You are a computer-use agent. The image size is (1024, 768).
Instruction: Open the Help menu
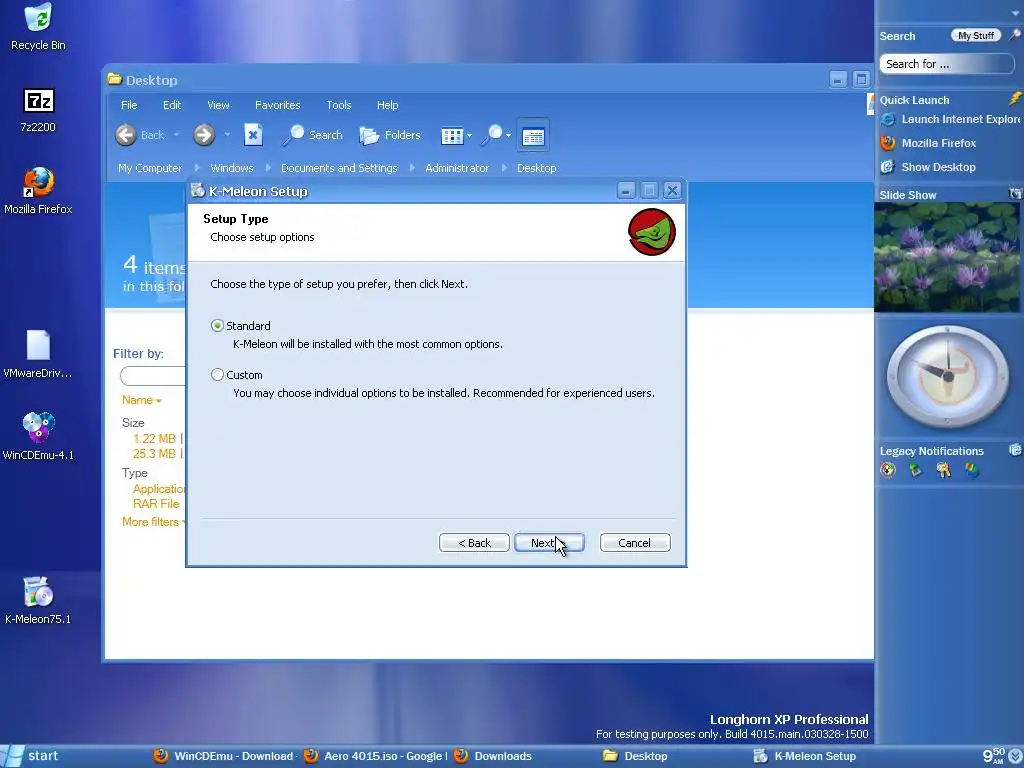(387, 105)
